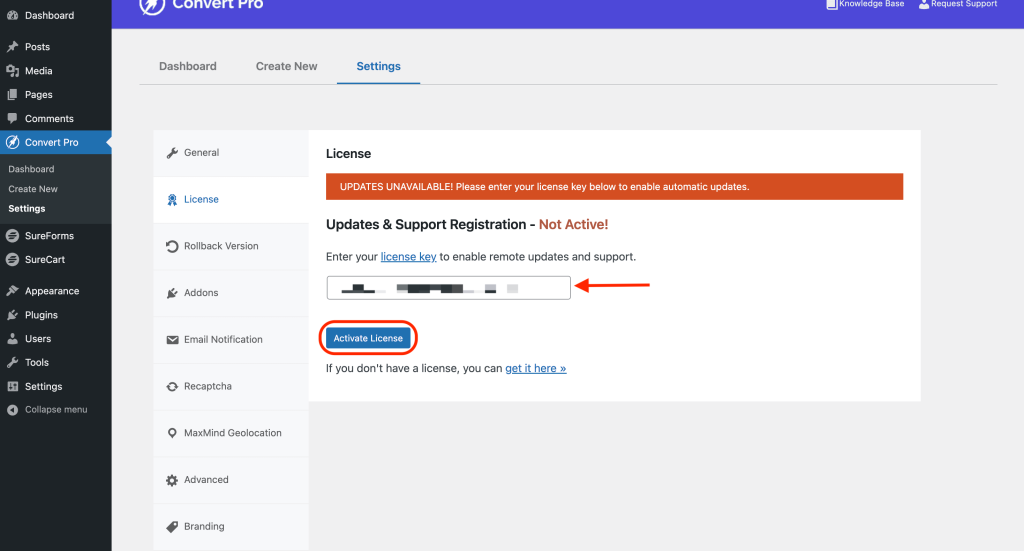This screenshot has height=551, width=1024.
Task: Open Convert Pro submenu Create New
Action: tap(33, 189)
